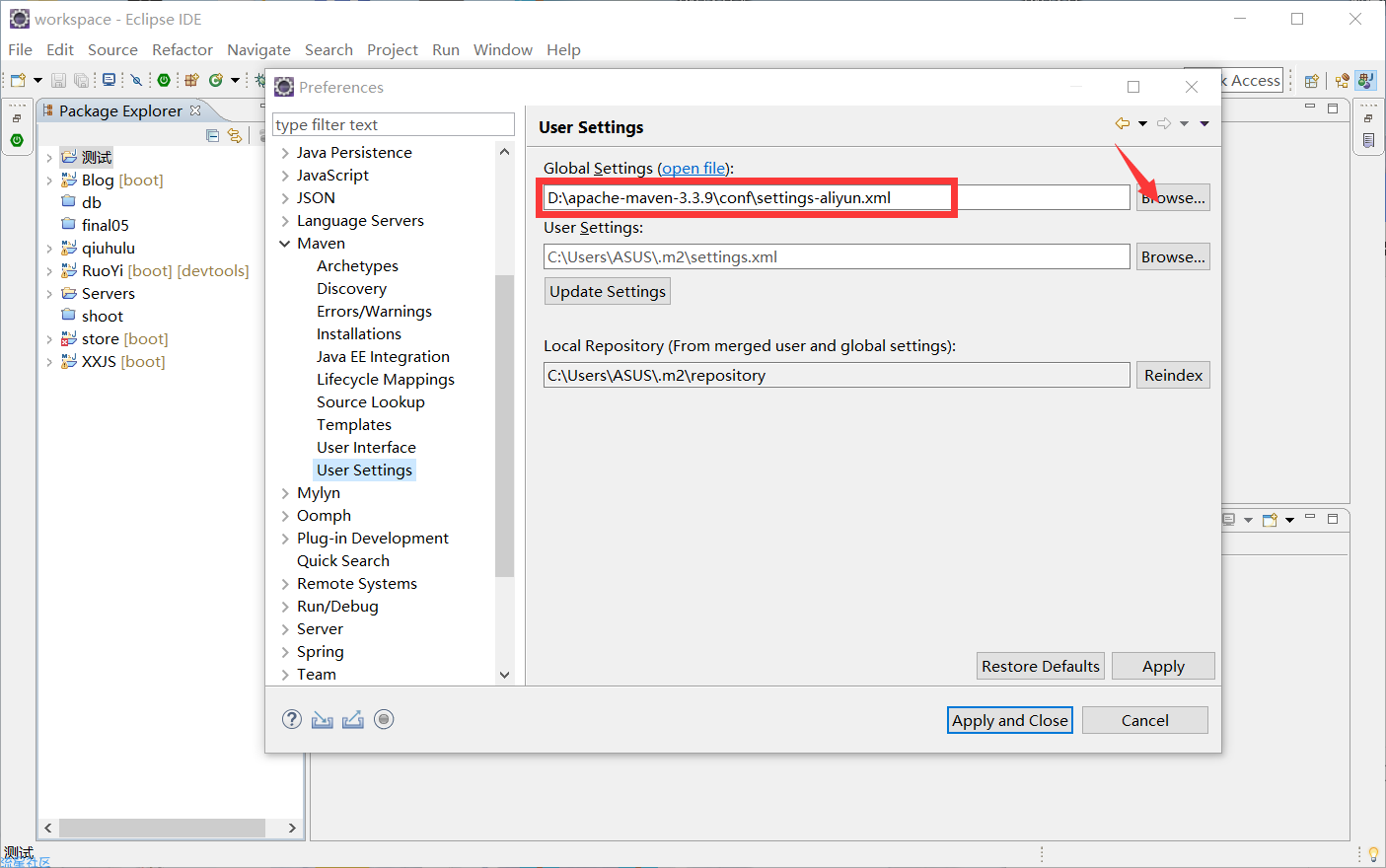Expand the JavaScript preference node
Image resolution: width=1386 pixels, height=868 pixels.
tap(285, 176)
